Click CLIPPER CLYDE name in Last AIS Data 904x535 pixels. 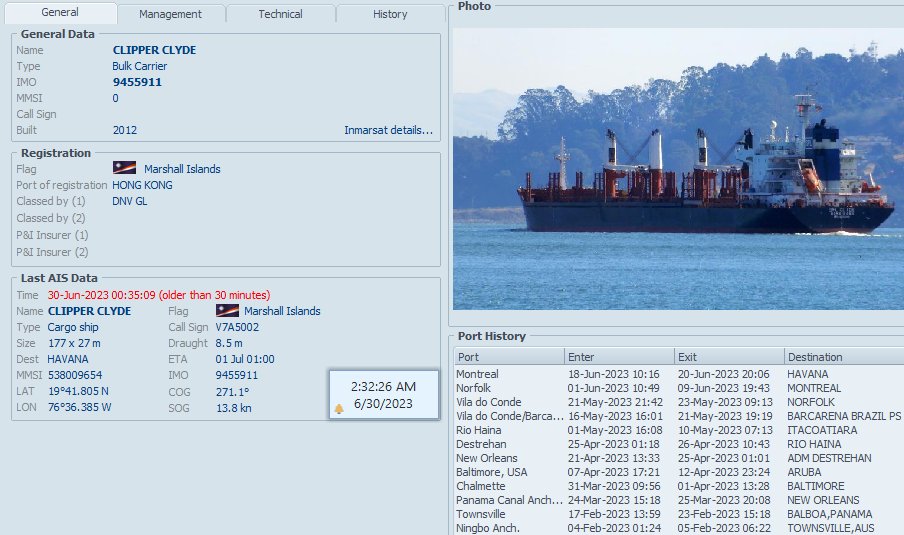(x=89, y=311)
